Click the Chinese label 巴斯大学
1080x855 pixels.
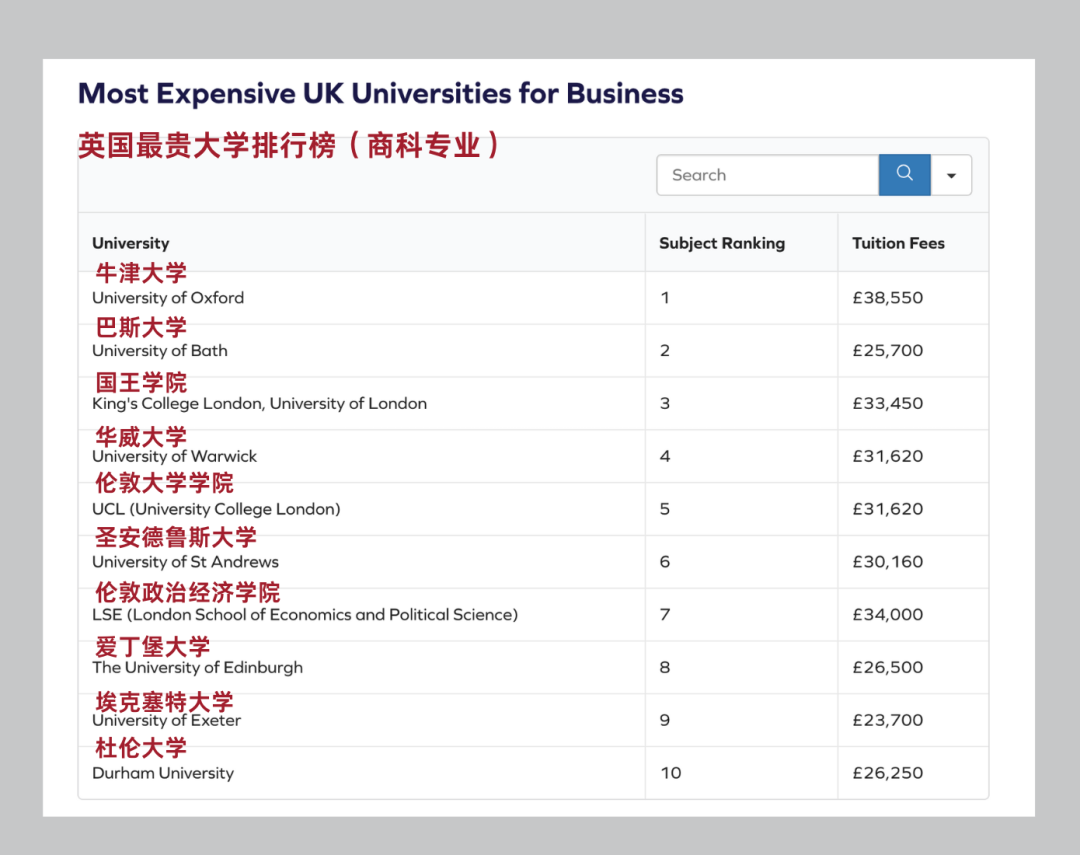[x=141, y=327]
